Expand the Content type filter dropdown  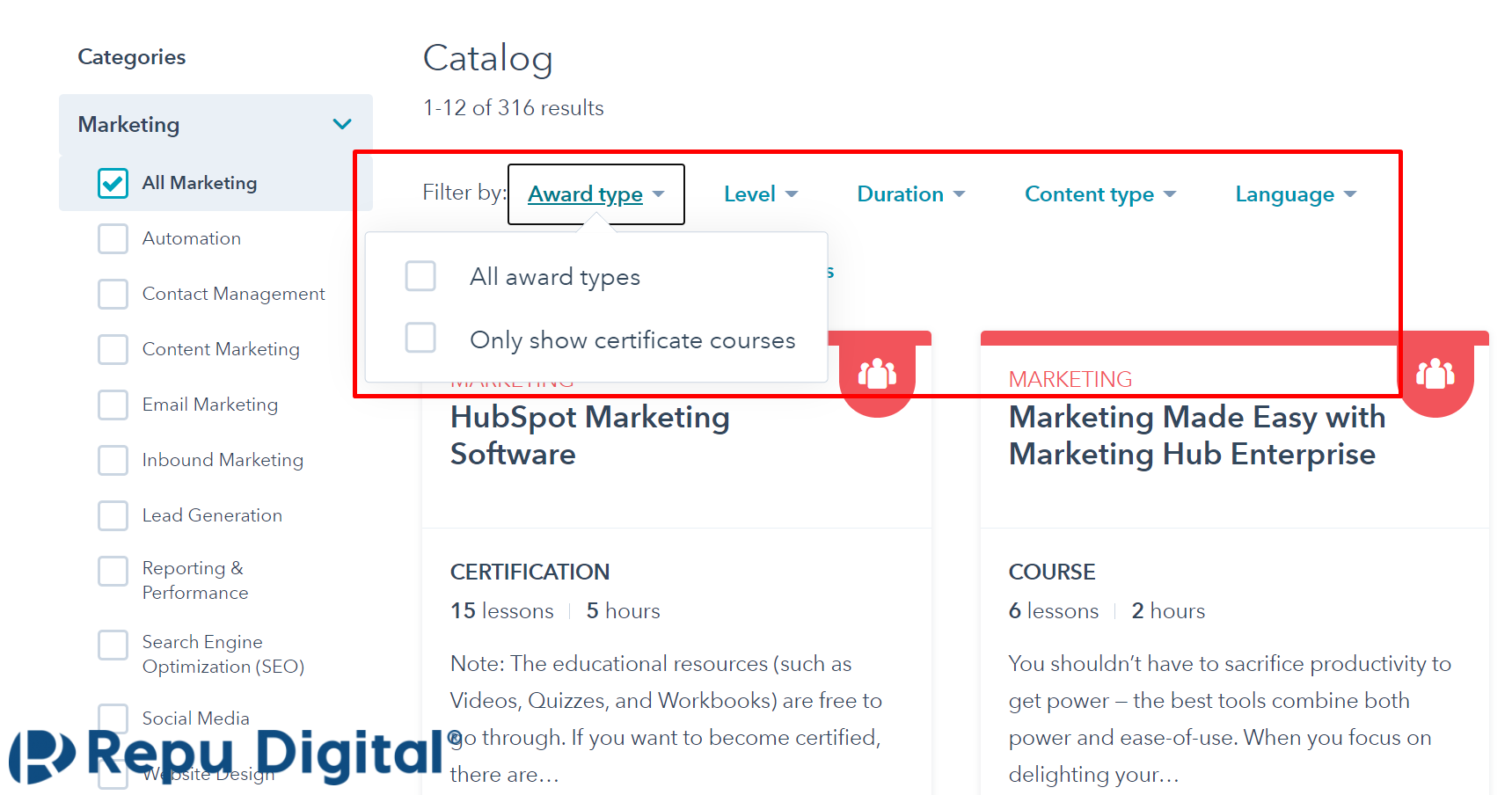pos(1099,194)
